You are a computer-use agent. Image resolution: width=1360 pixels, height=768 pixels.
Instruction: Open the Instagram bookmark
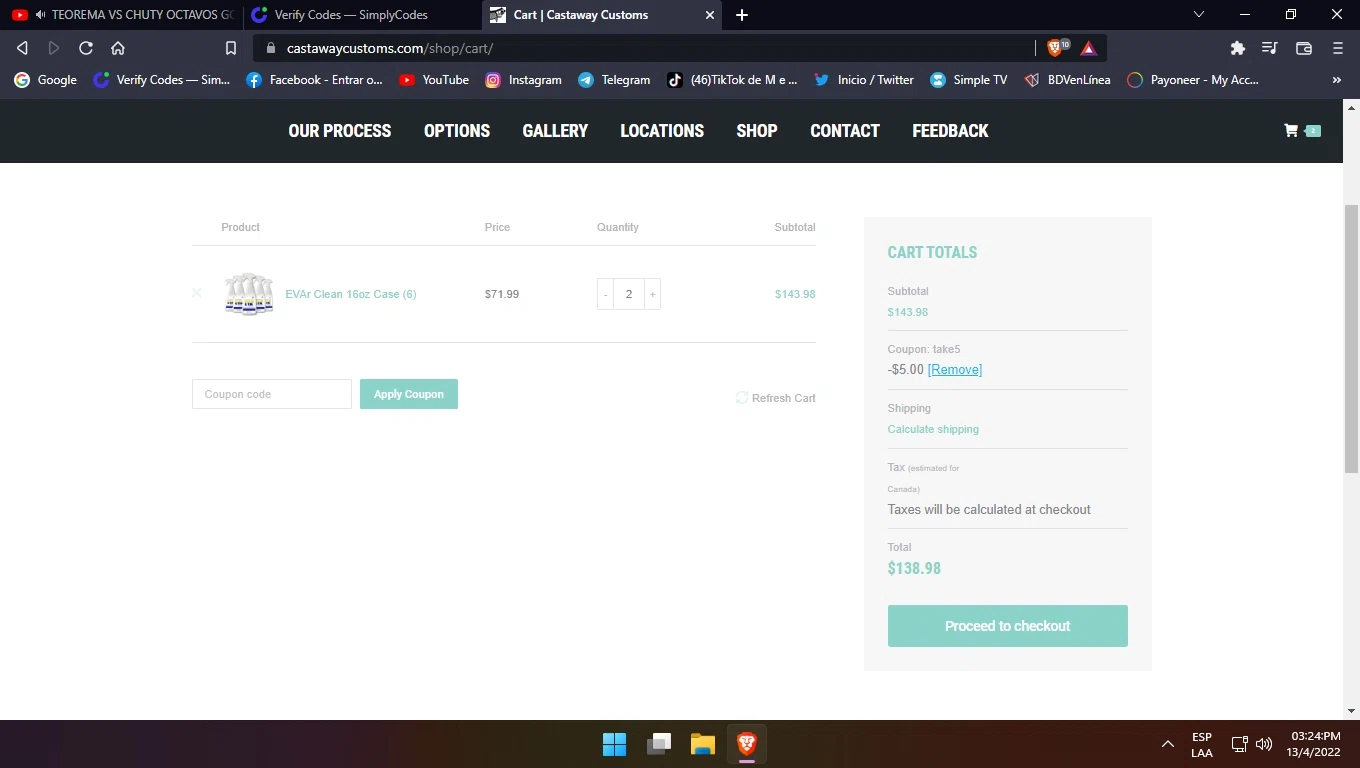524,80
